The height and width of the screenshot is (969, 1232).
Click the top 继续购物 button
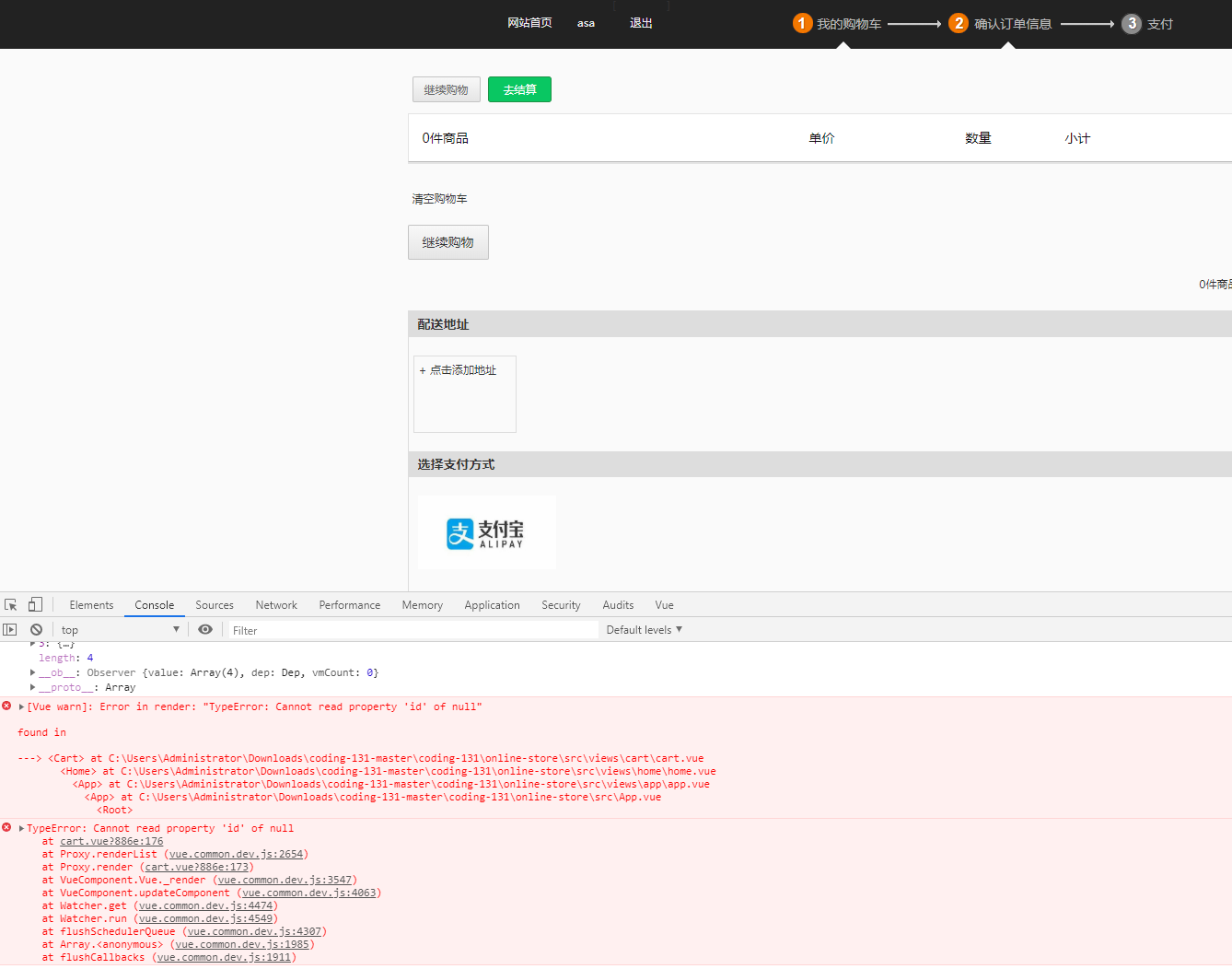pyautogui.click(x=447, y=89)
